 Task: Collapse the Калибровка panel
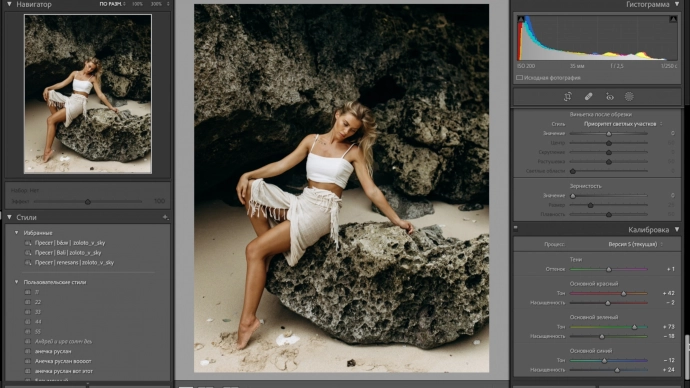[x=677, y=230]
